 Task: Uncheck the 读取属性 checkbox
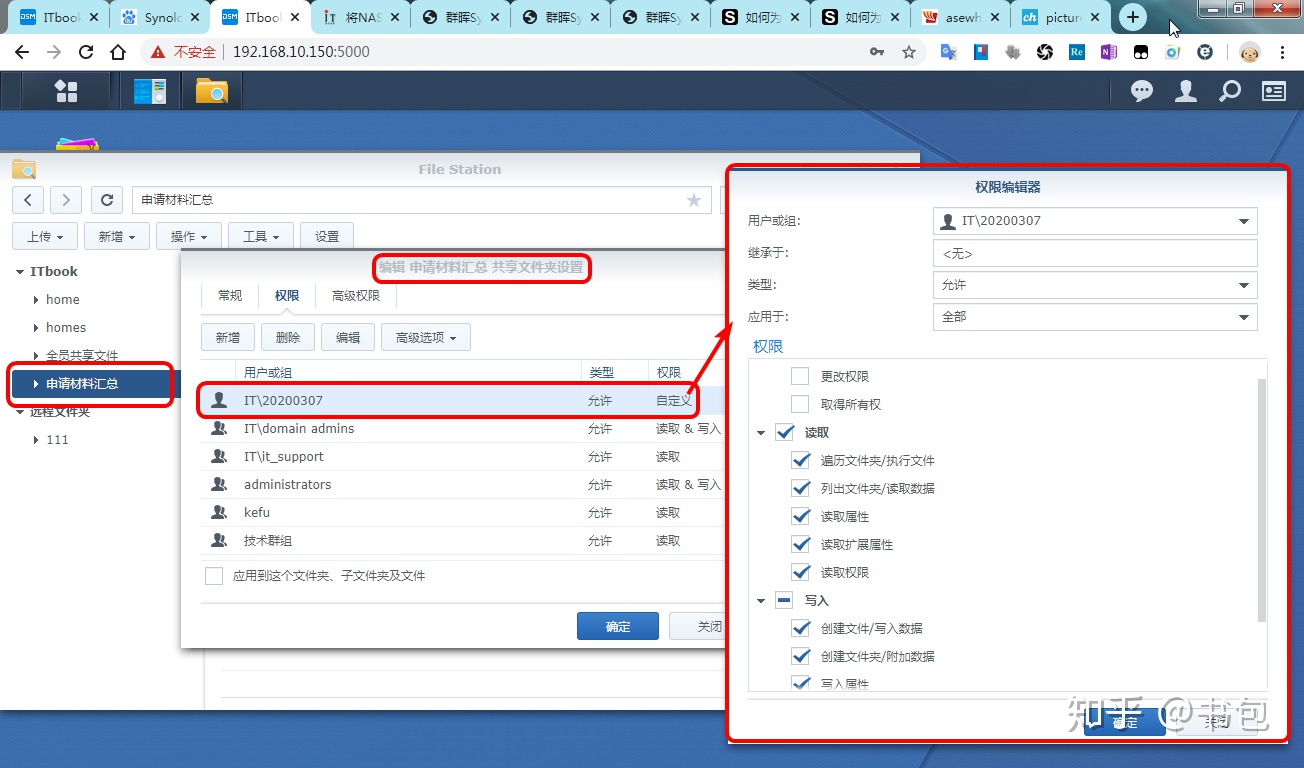(x=800, y=516)
